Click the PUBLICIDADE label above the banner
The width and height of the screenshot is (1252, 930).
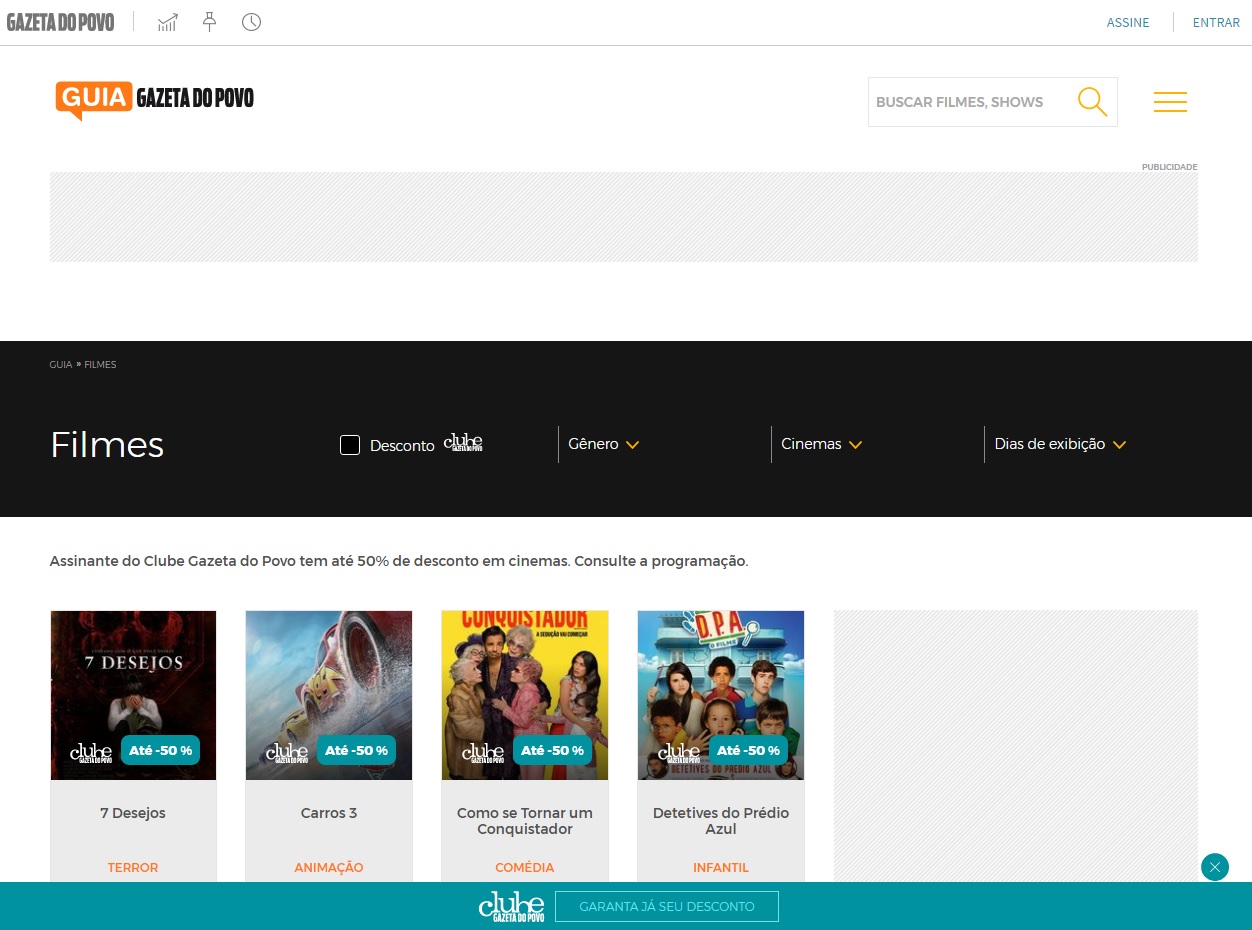(x=1169, y=167)
